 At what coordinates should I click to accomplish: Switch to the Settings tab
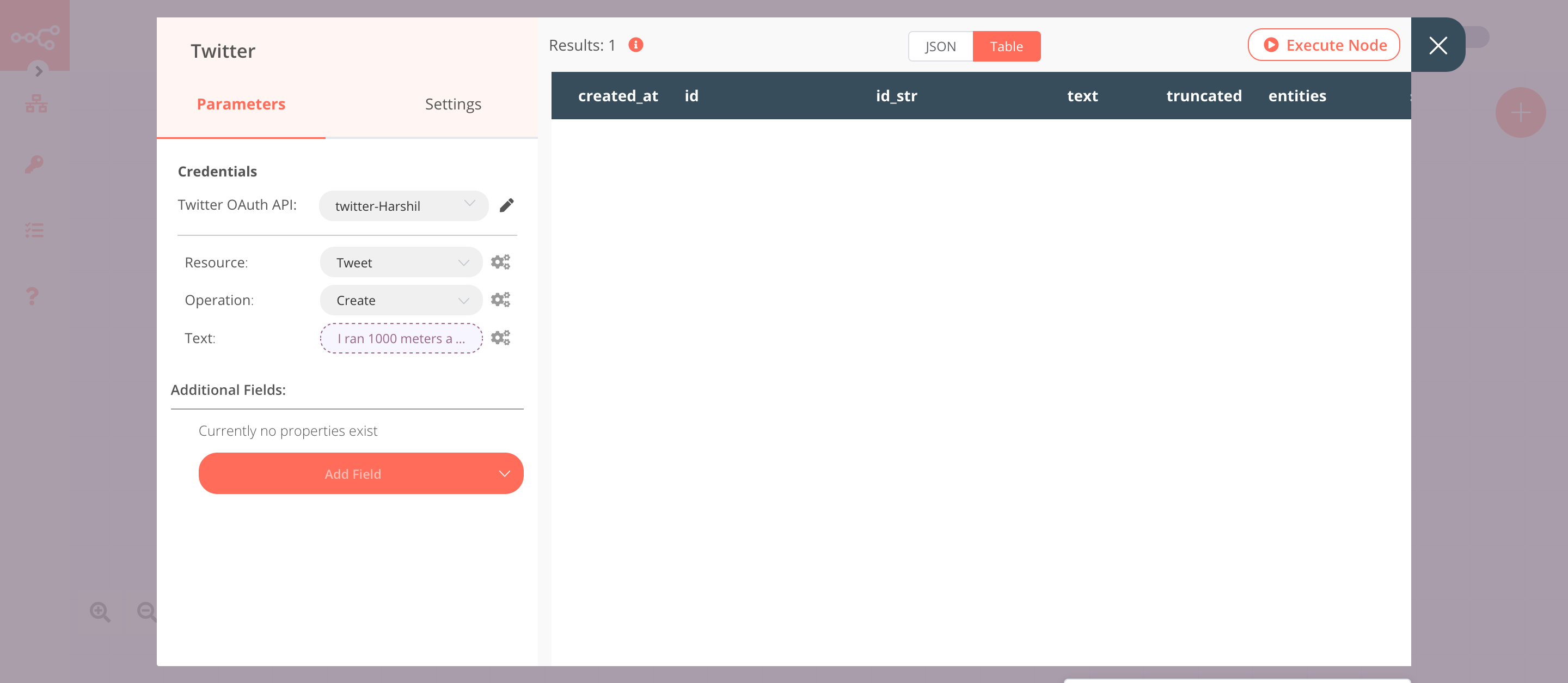[452, 103]
